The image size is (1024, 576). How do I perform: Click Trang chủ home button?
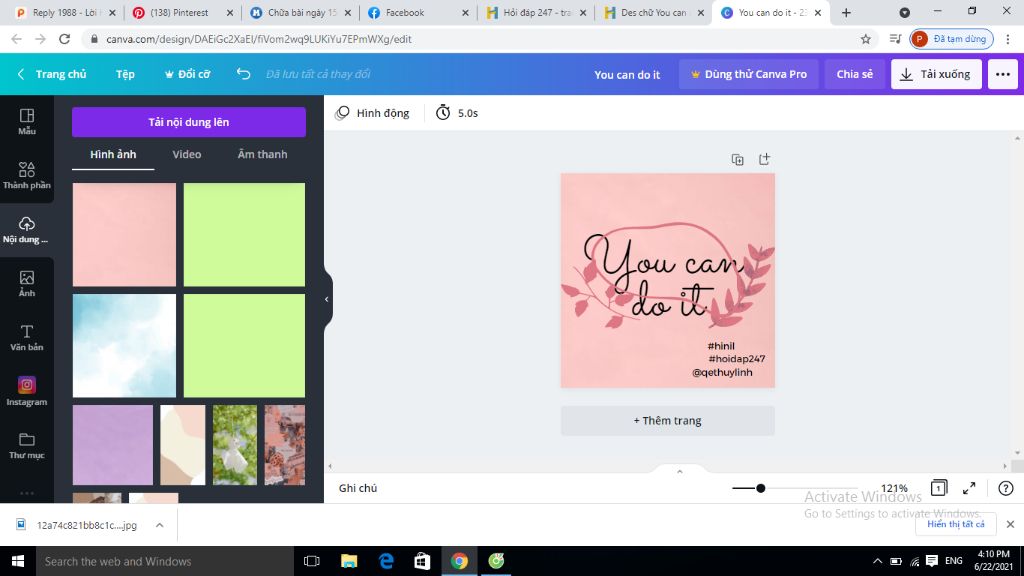[x=52, y=74]
